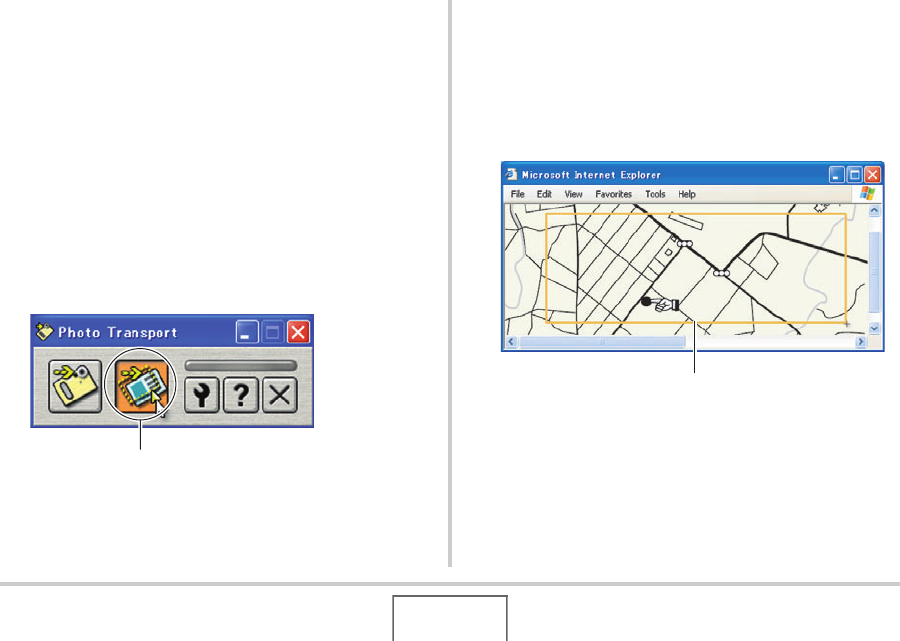
Task: Click the Photo Transport transfer progress bar
Action: [240, 366]
